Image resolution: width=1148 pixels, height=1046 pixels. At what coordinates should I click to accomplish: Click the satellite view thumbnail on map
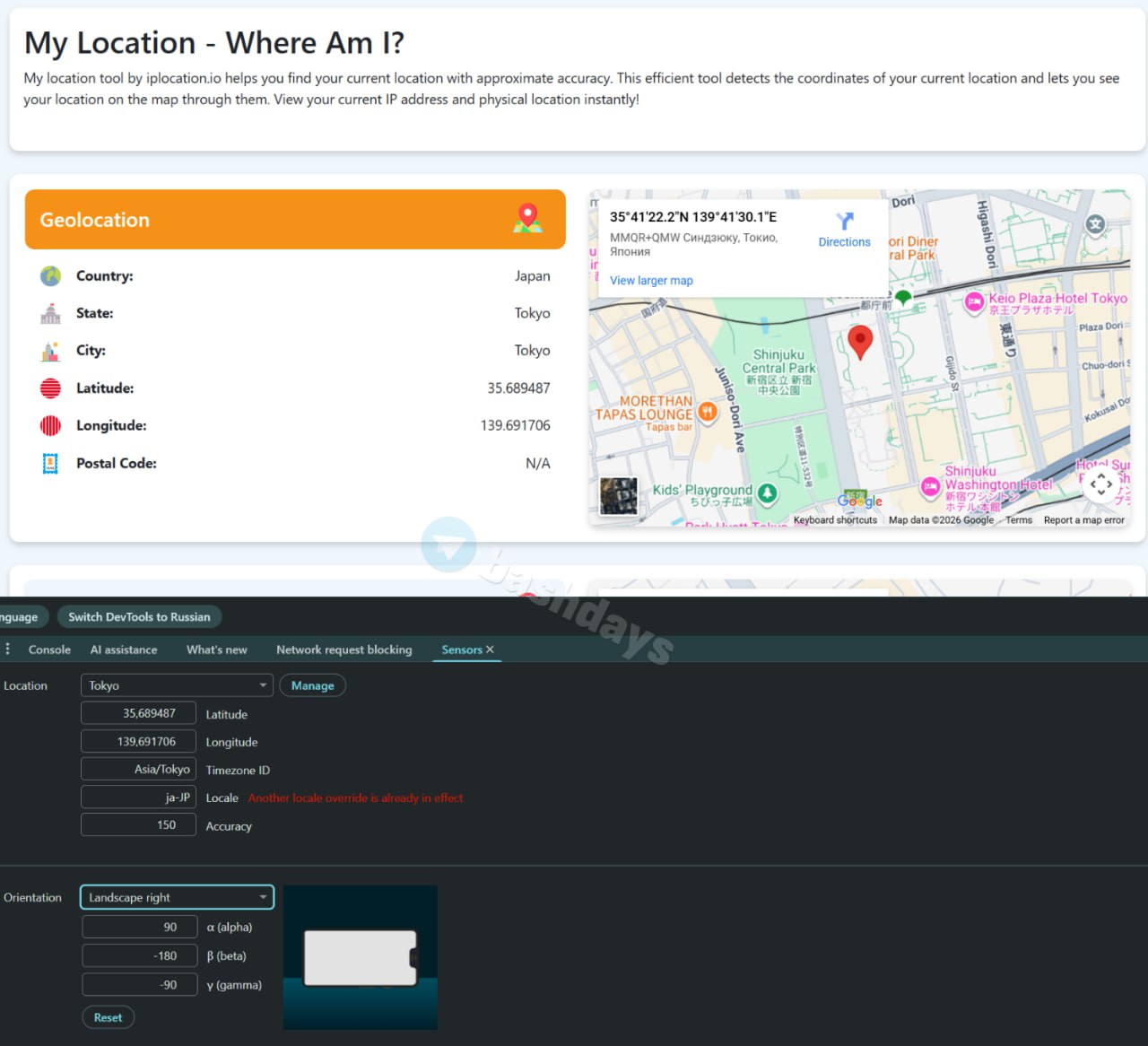point(618,496)
